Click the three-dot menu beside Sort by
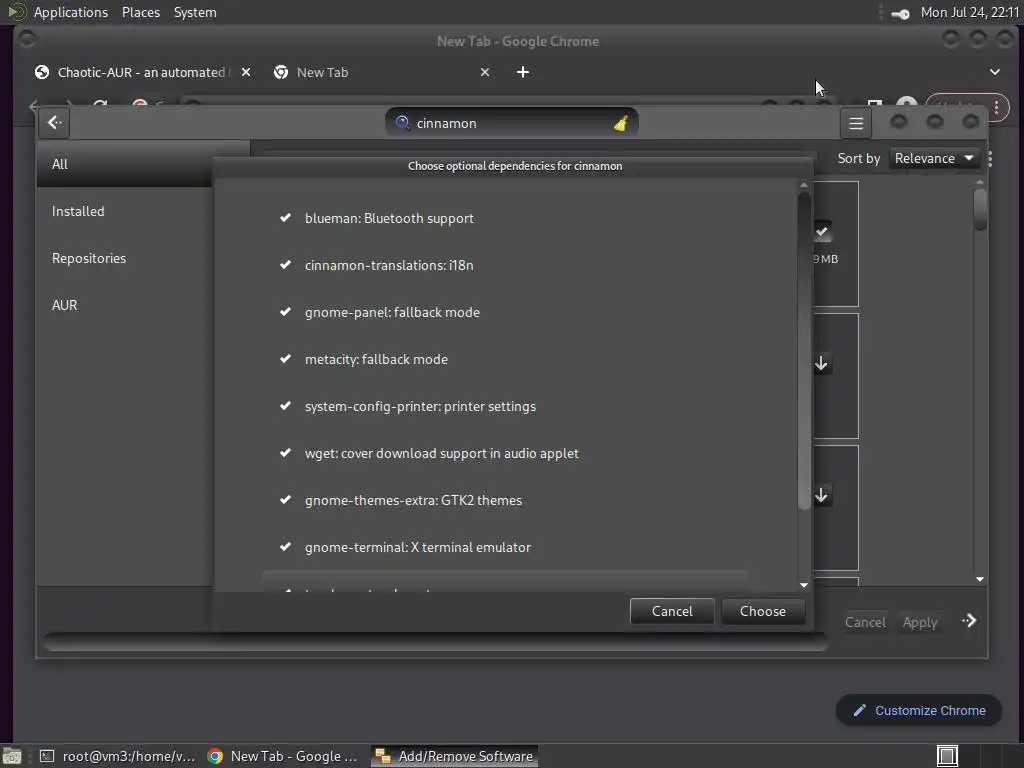Viewport: 1024px width, 768px height. tap(991, 159)
